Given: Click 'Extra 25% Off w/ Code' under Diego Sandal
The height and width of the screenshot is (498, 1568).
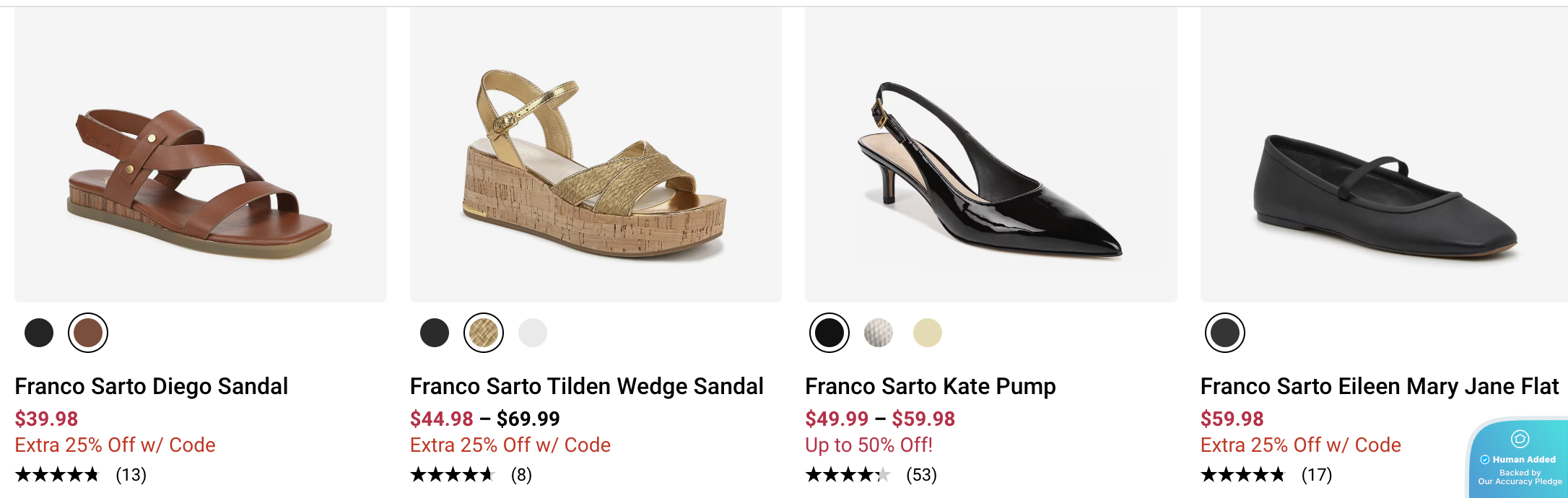Looking at the screenshot, I should click(115, 445).
